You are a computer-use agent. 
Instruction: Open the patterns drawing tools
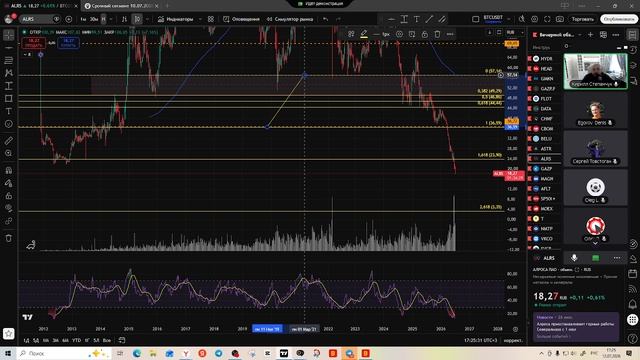coord(9,73)
